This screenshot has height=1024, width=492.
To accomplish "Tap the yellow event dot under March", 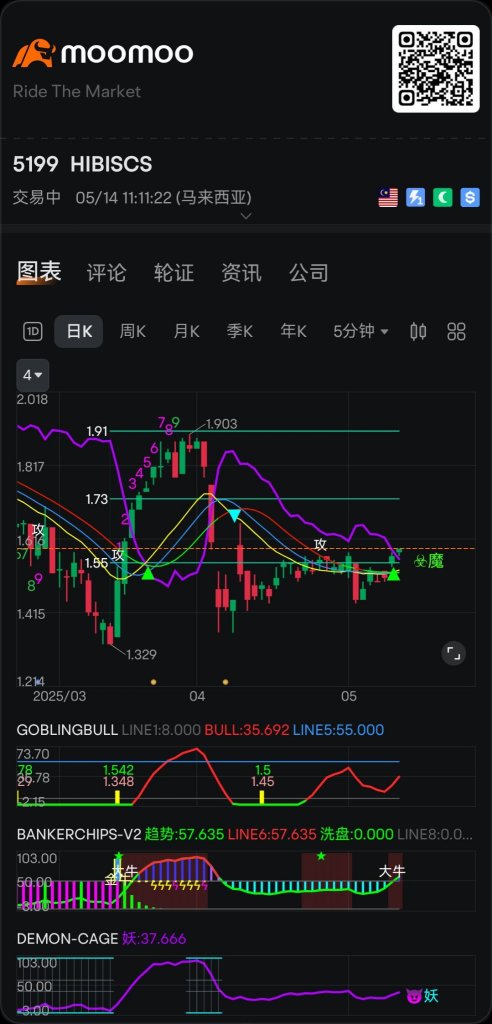I will 154,681.
